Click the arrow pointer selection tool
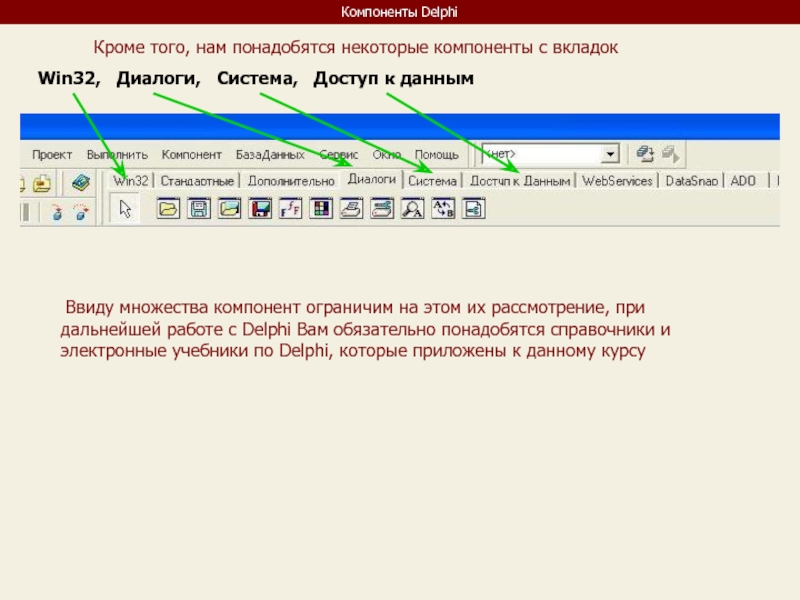Screen dimensions: 800x600 tap(125, 209)
